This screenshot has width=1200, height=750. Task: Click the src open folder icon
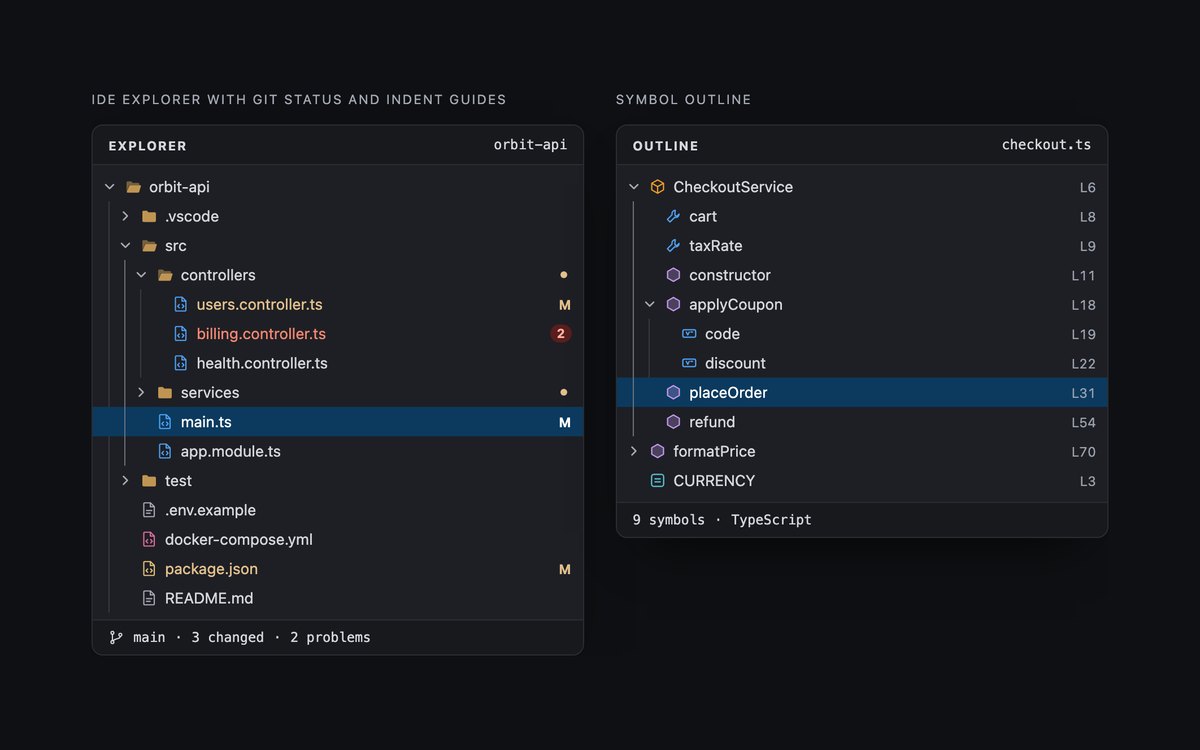tap(149, 246)
